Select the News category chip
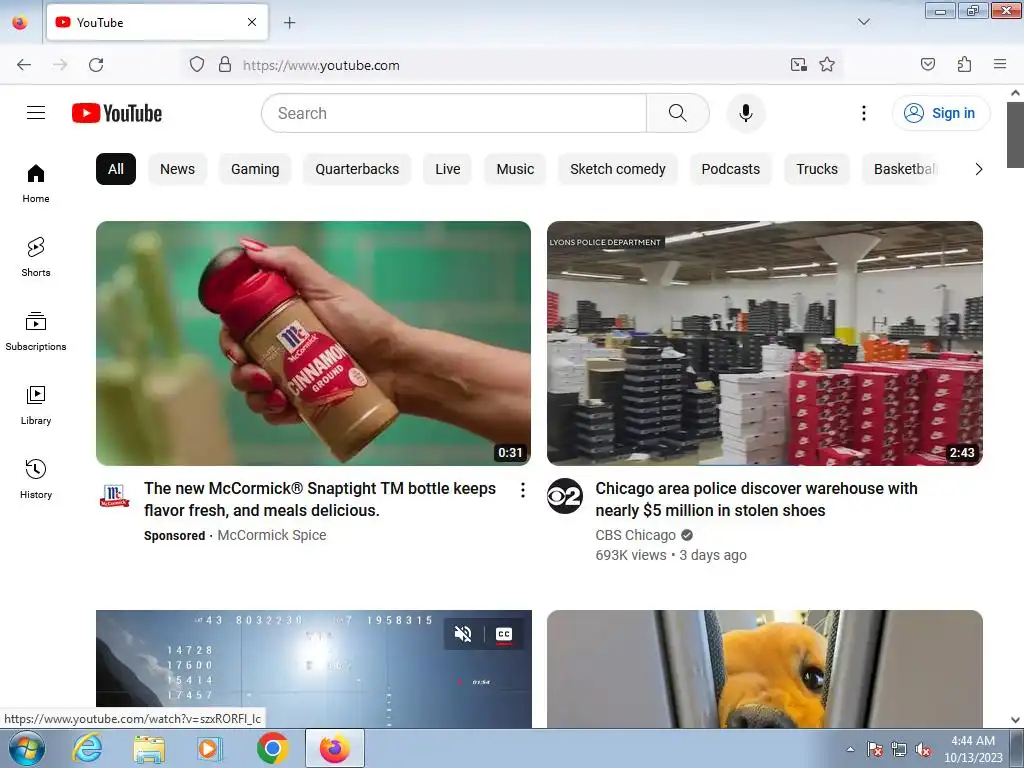 click(177, 169)
